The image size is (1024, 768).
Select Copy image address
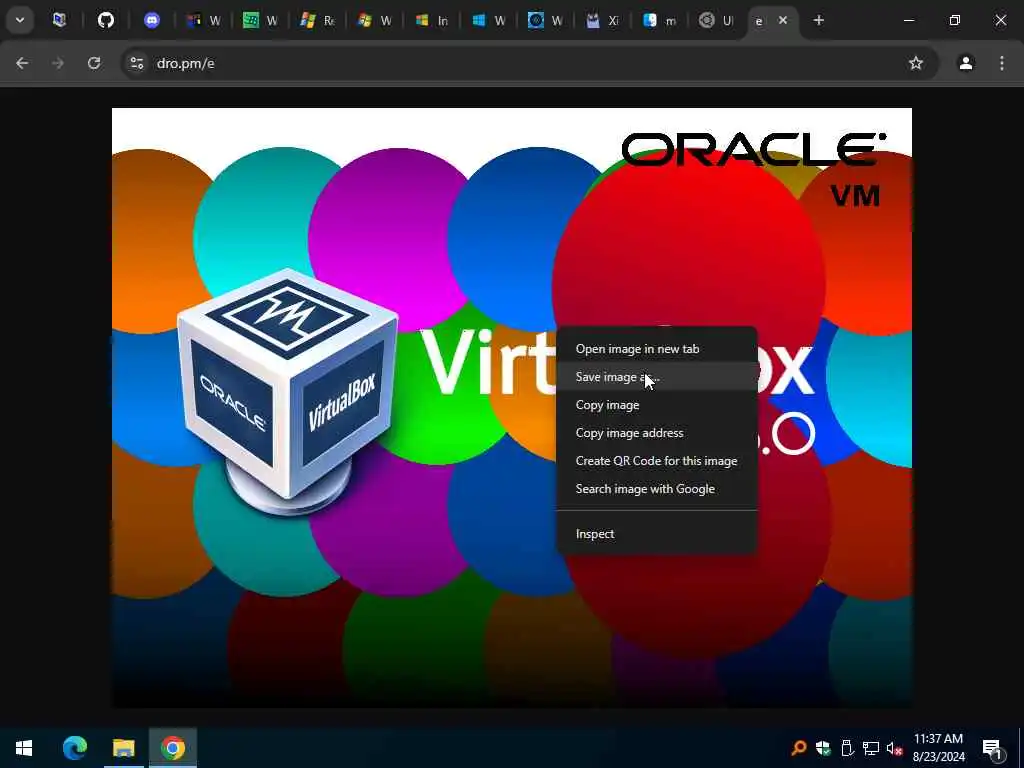[x=656, y=433]
